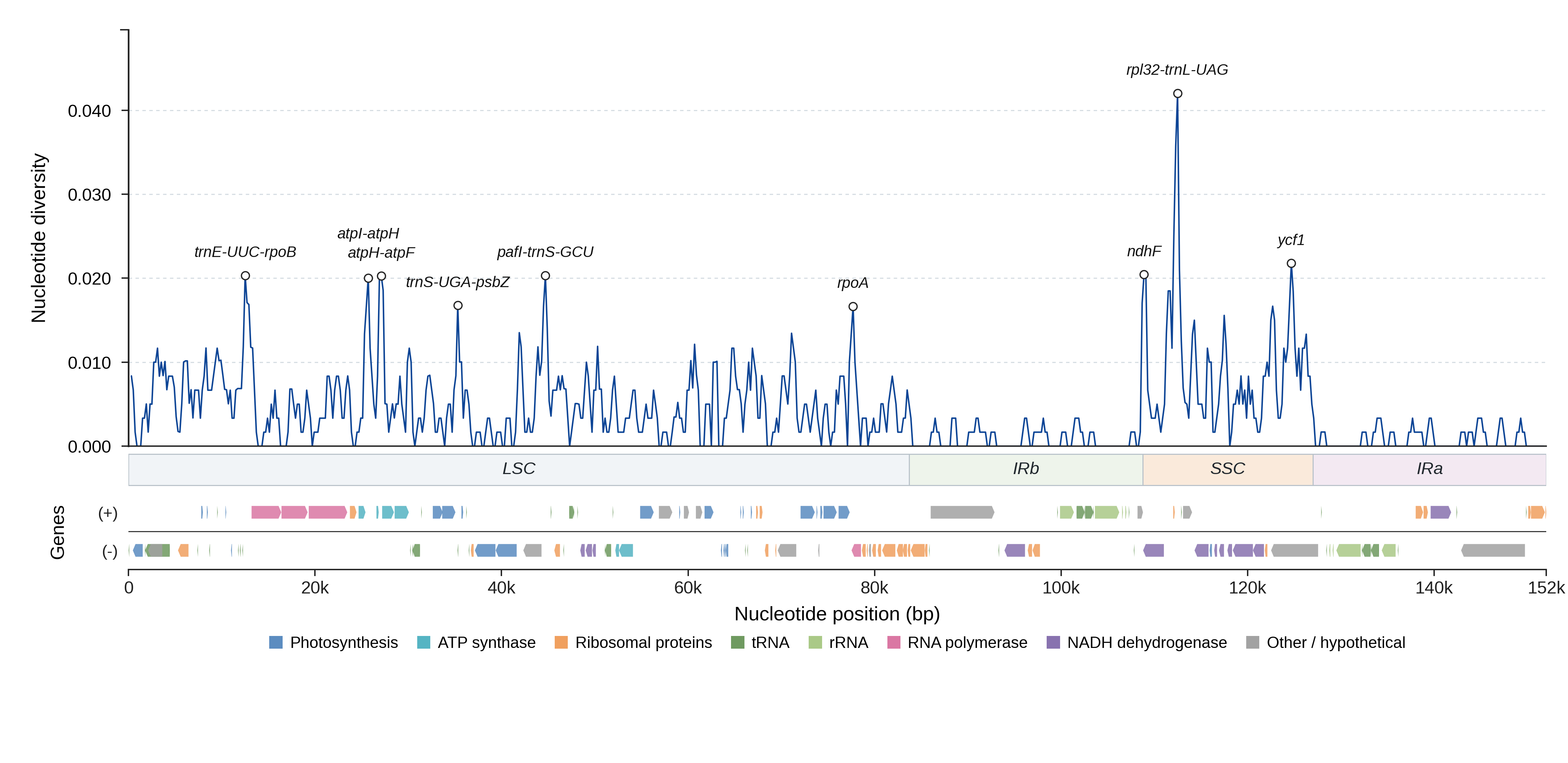Click the Genes track label
The height and width of the screenshot is (763, 1568).
pyautogui.click(x=57, y=532)
